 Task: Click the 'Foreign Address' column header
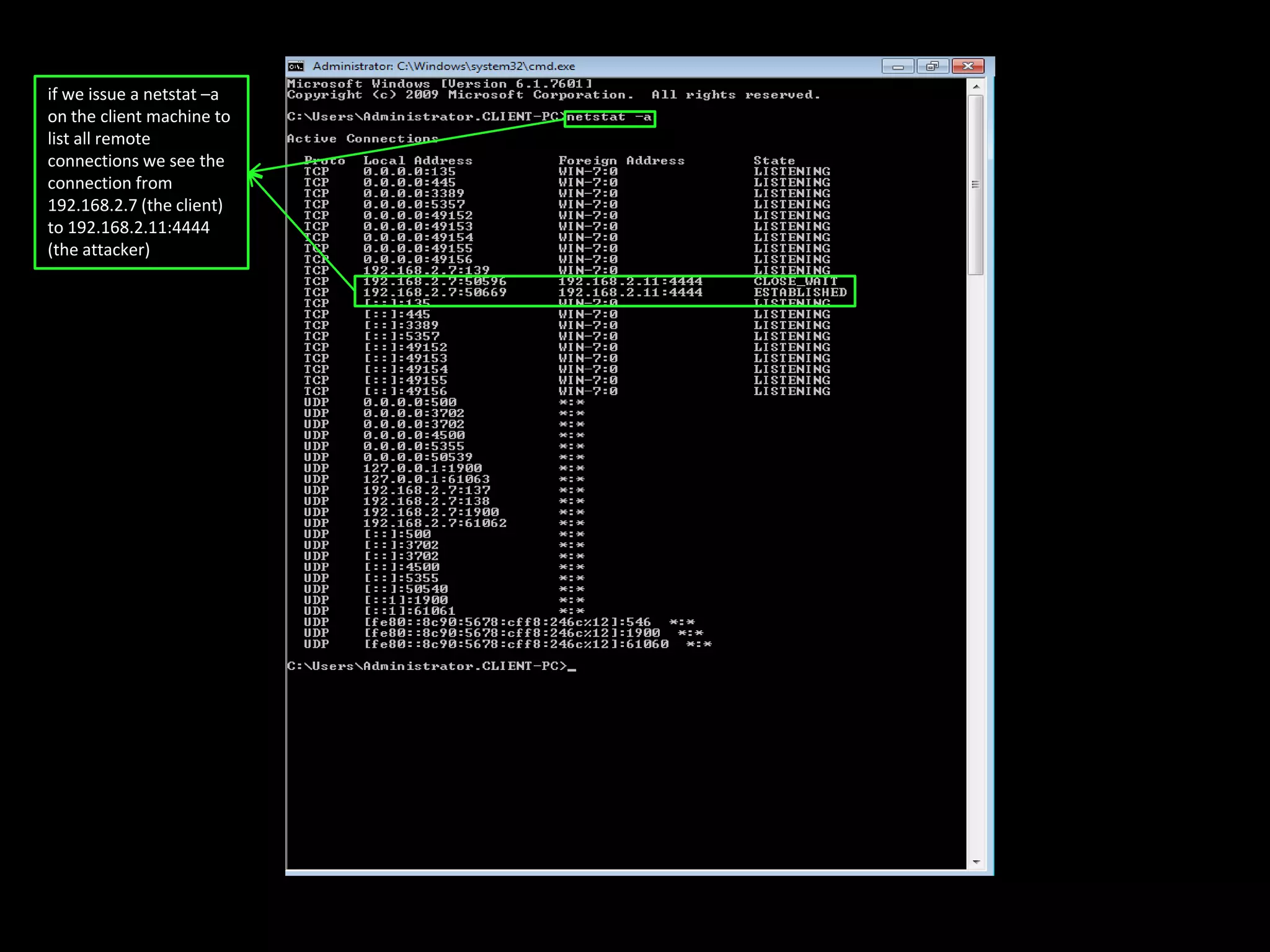tap(621, 161)
